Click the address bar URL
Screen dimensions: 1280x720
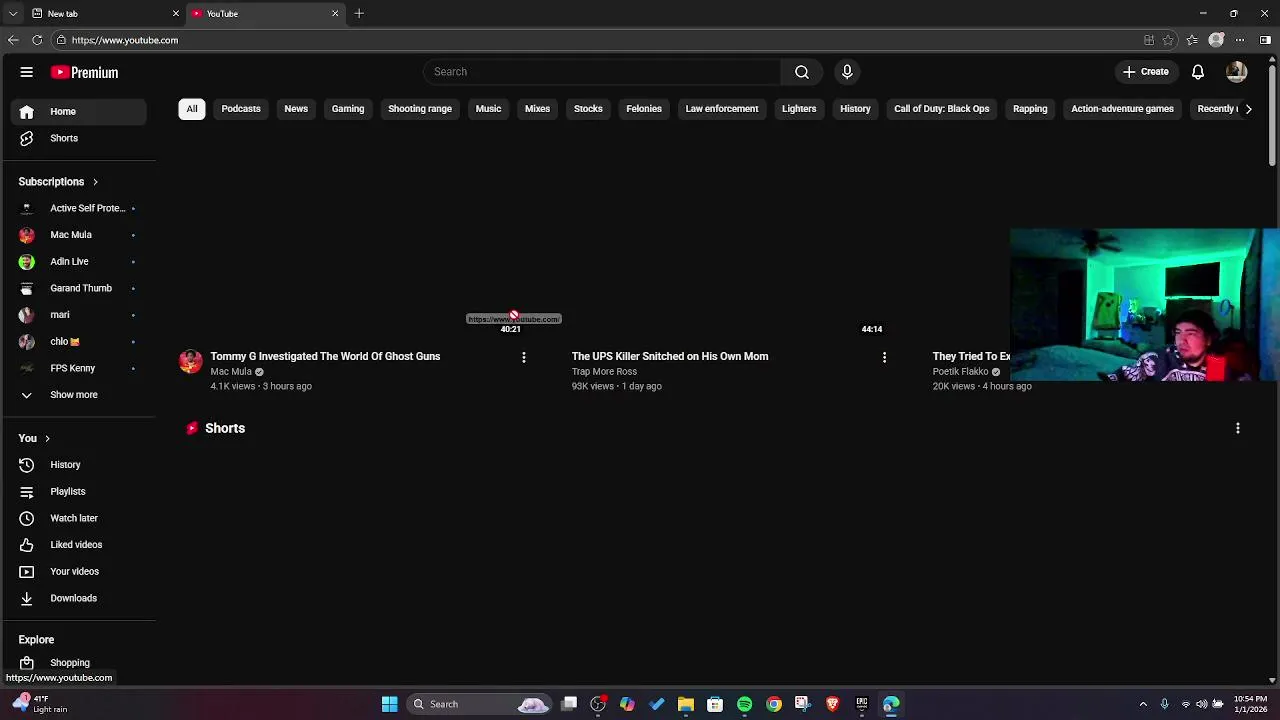(x=125, y=40)
